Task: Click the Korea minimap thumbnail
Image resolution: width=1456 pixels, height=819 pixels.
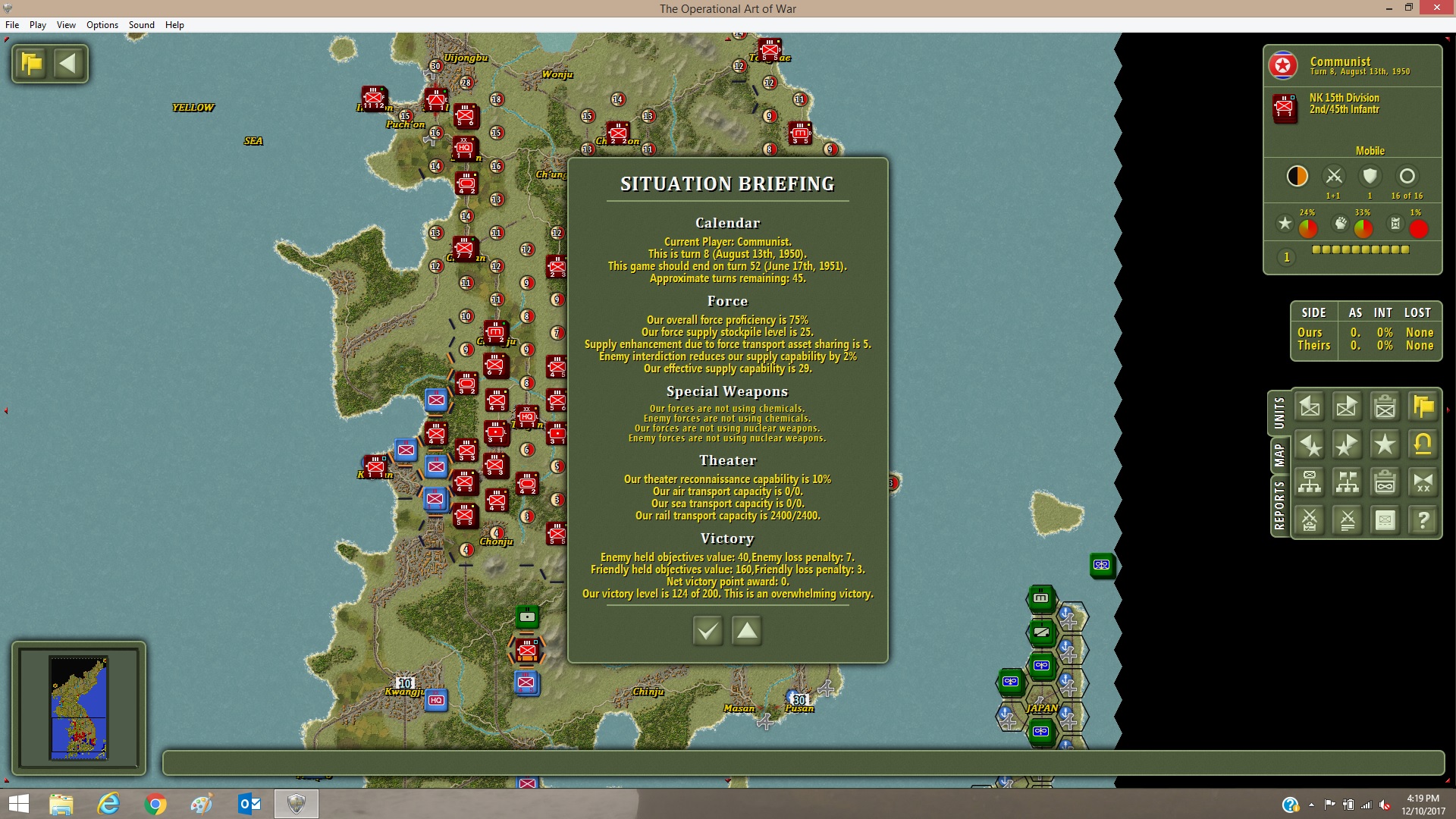Action: [x=79, y=708]
